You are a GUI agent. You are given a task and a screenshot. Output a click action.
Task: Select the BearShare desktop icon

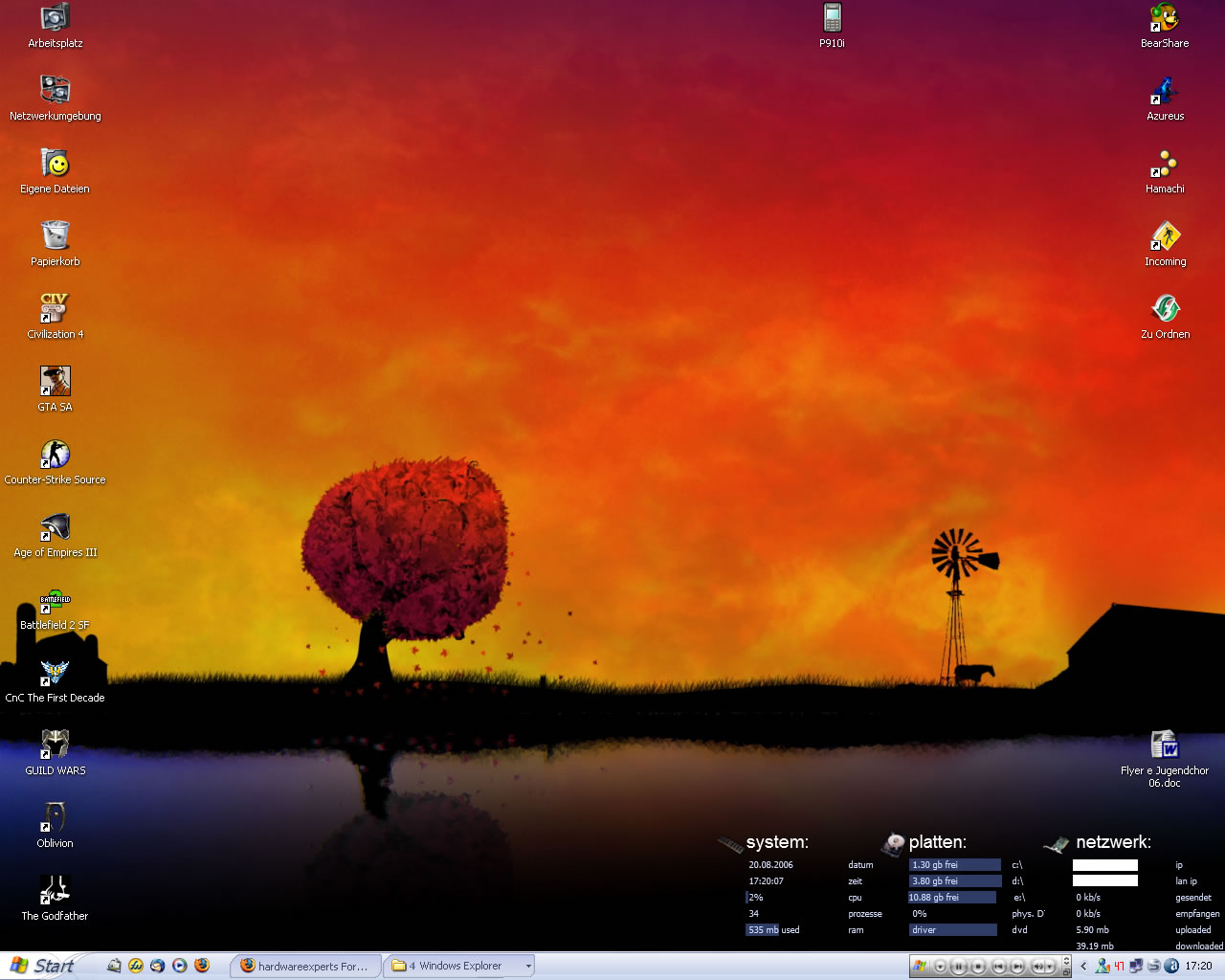tap(1165, 18)
